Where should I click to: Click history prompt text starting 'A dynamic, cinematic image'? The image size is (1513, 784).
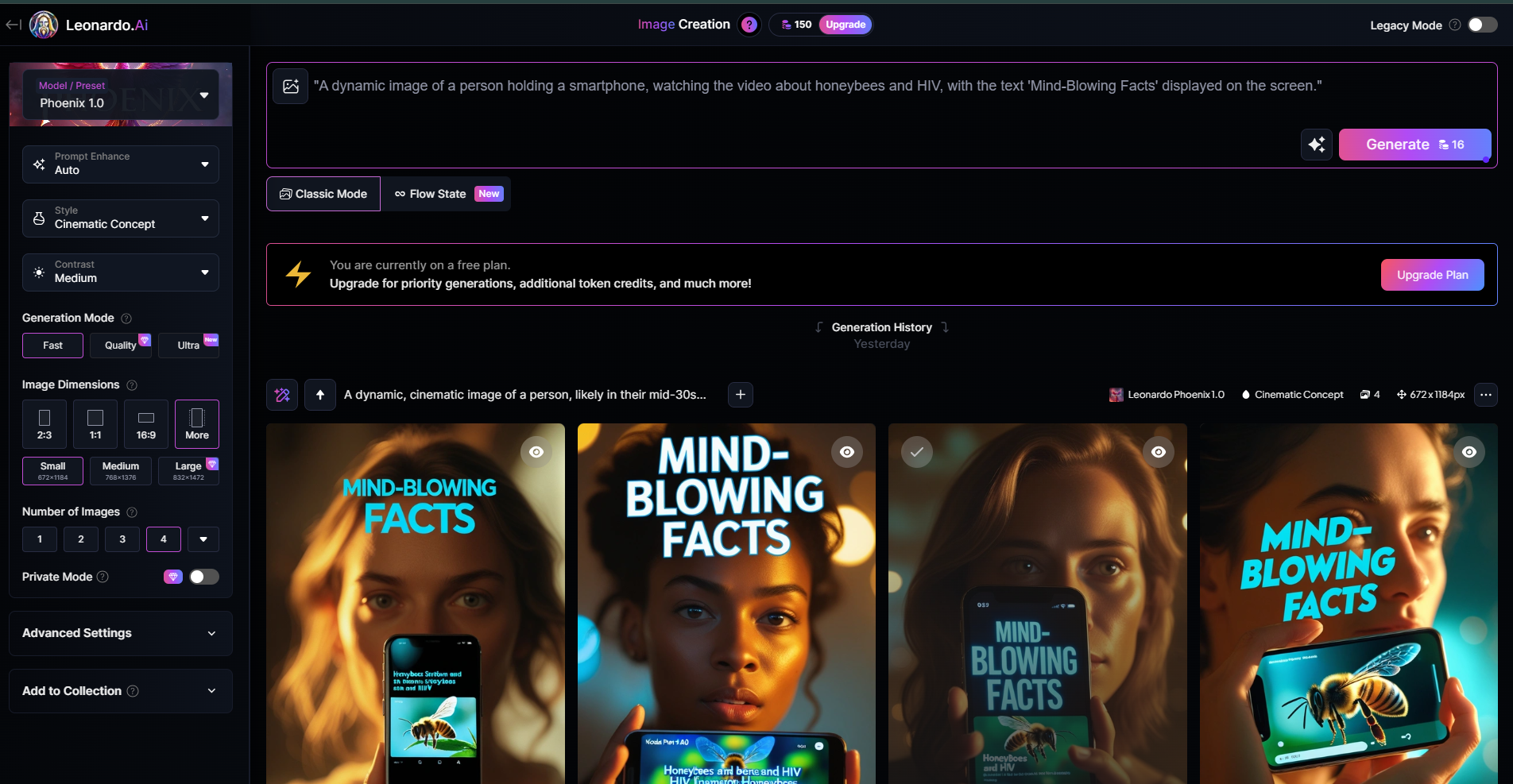[525, 395]
